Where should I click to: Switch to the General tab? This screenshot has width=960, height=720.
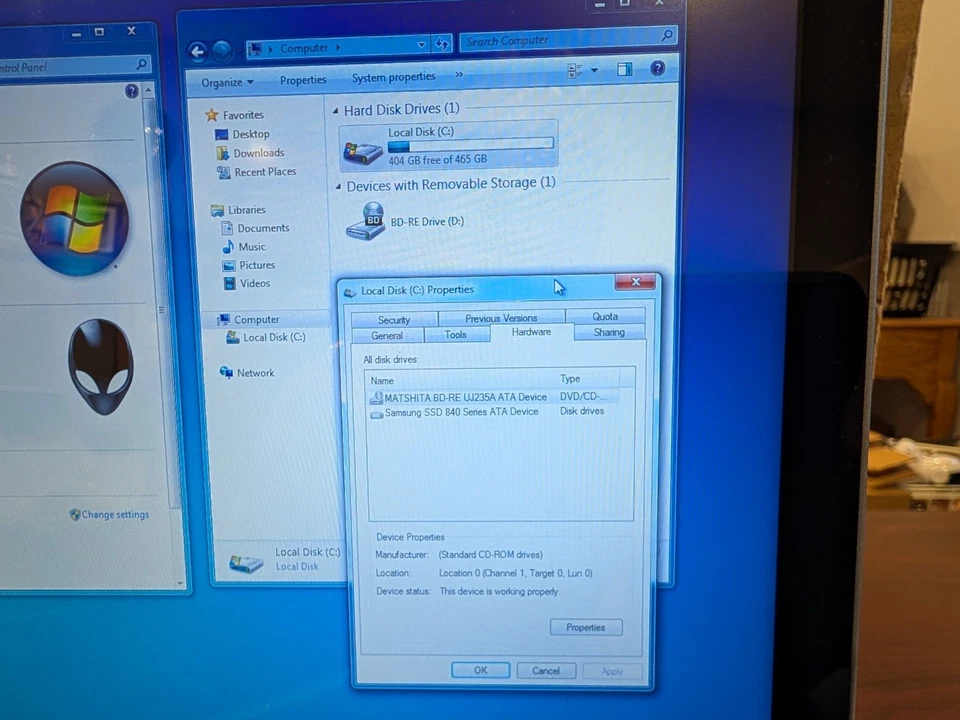pyautogui.click(x=387, y=336)
